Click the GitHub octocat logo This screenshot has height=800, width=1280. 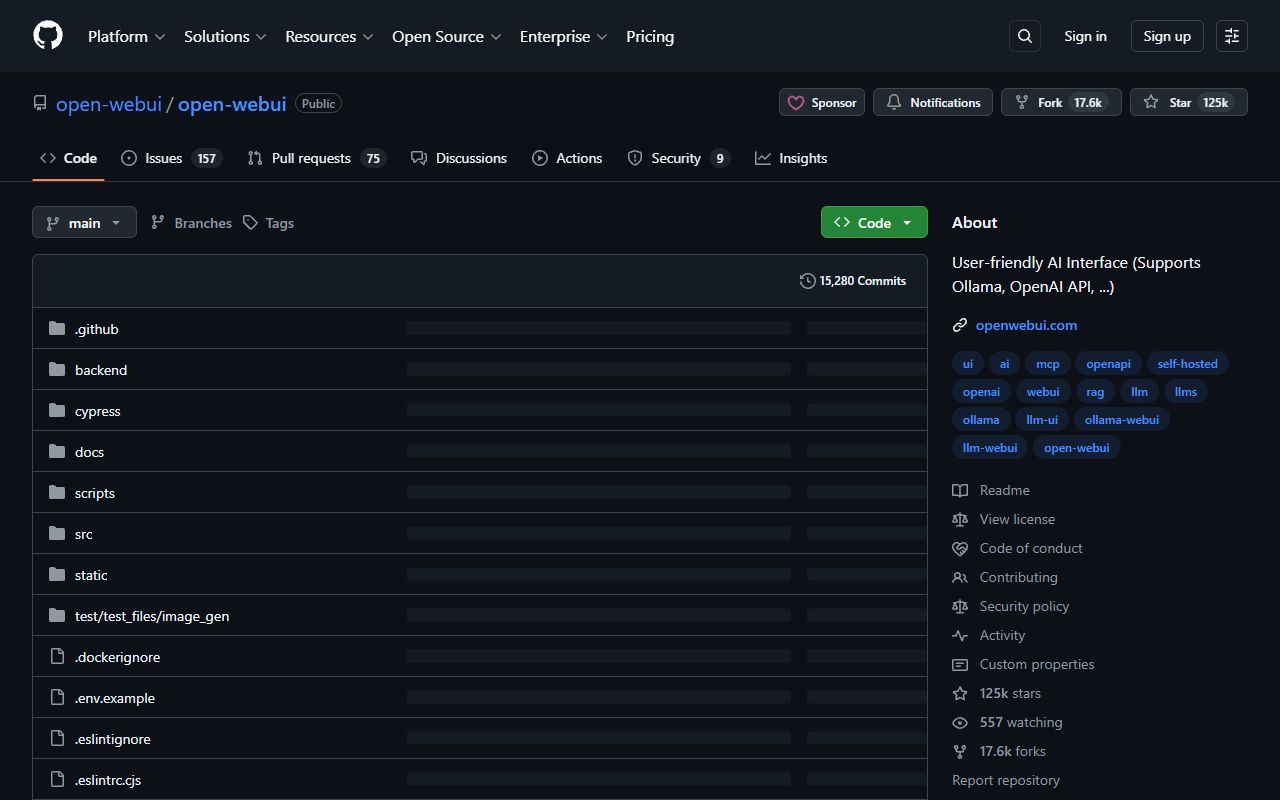47,36
